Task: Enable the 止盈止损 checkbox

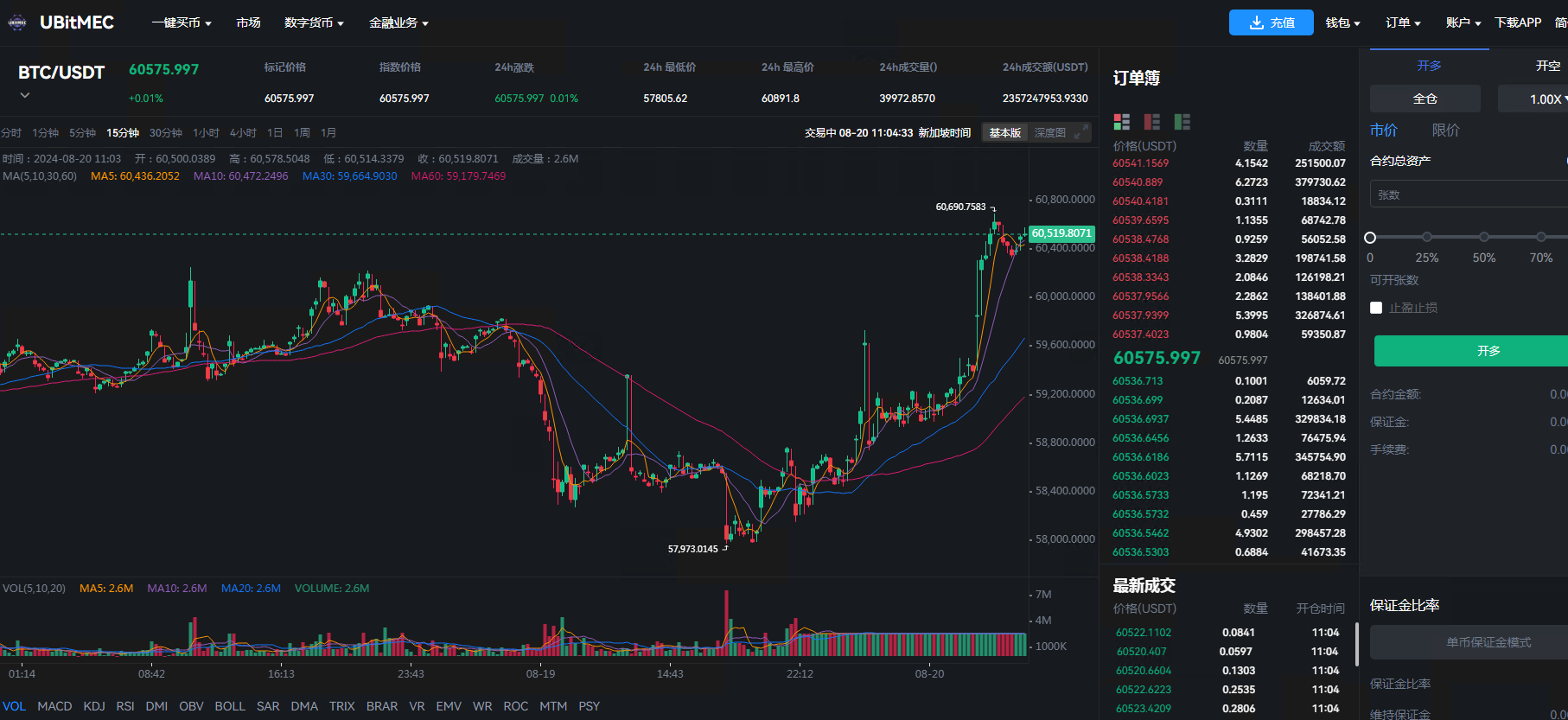Action: [x=1376, y=308]
